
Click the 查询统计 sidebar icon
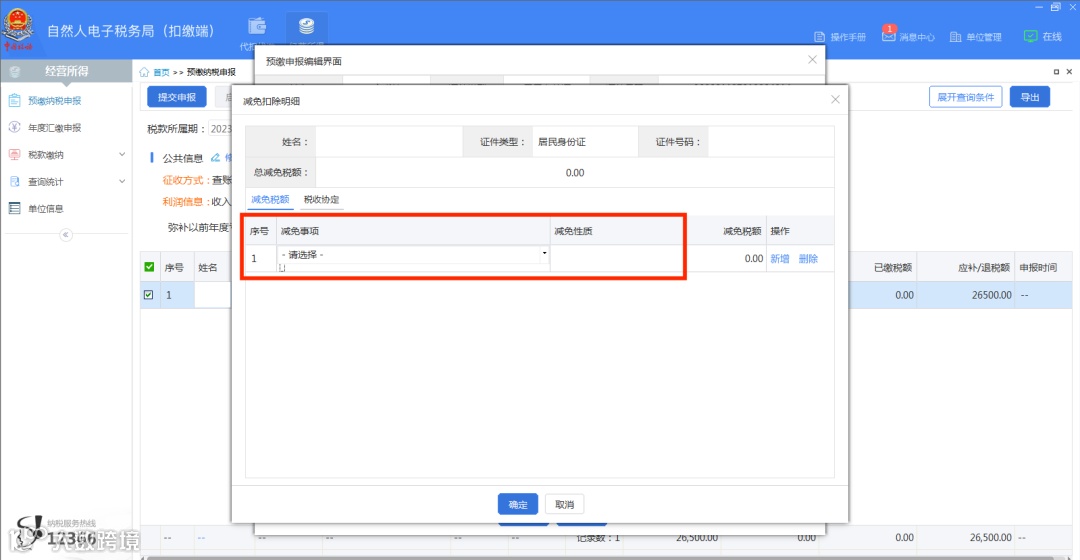pyautogui.click(x=14, y=181)
